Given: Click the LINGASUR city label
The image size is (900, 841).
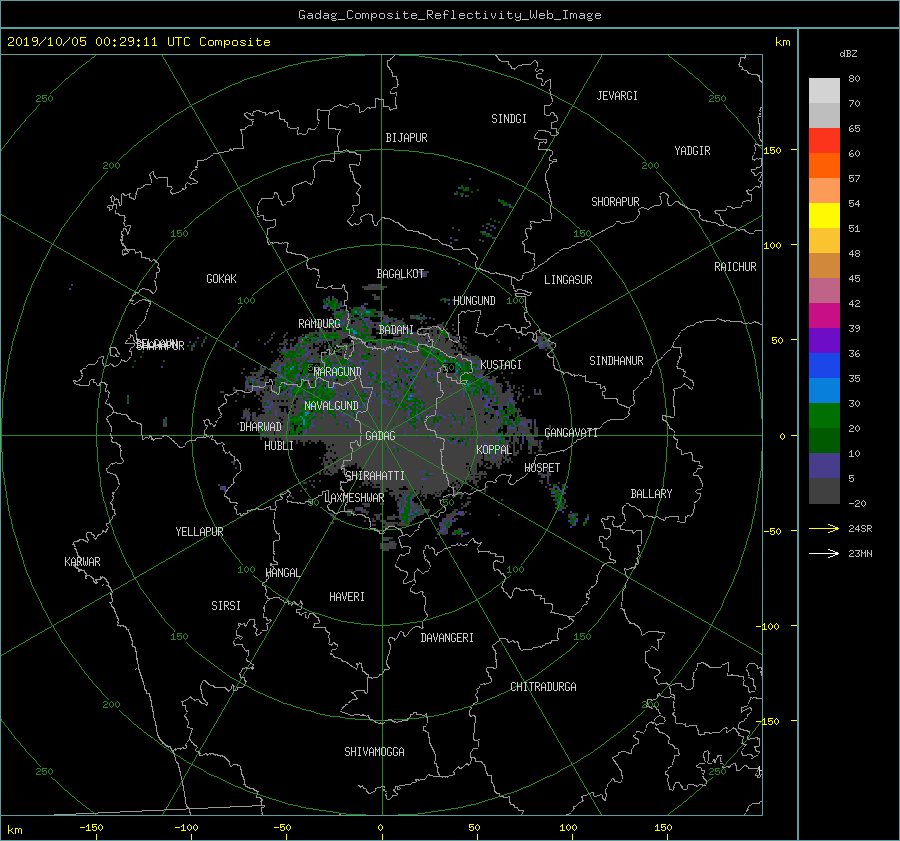Looking at the screenshot, I should tap(568, 280).
